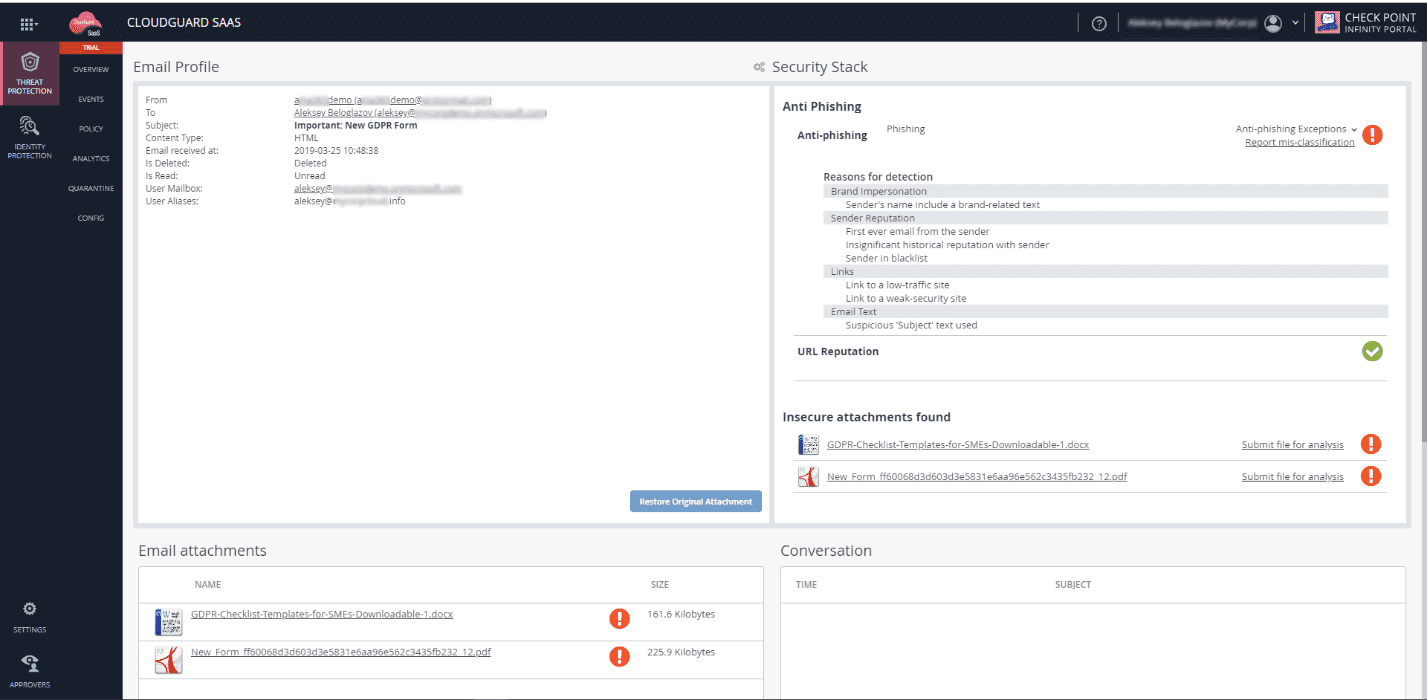
Task: Select the Policy menu item
Action: 91,129
